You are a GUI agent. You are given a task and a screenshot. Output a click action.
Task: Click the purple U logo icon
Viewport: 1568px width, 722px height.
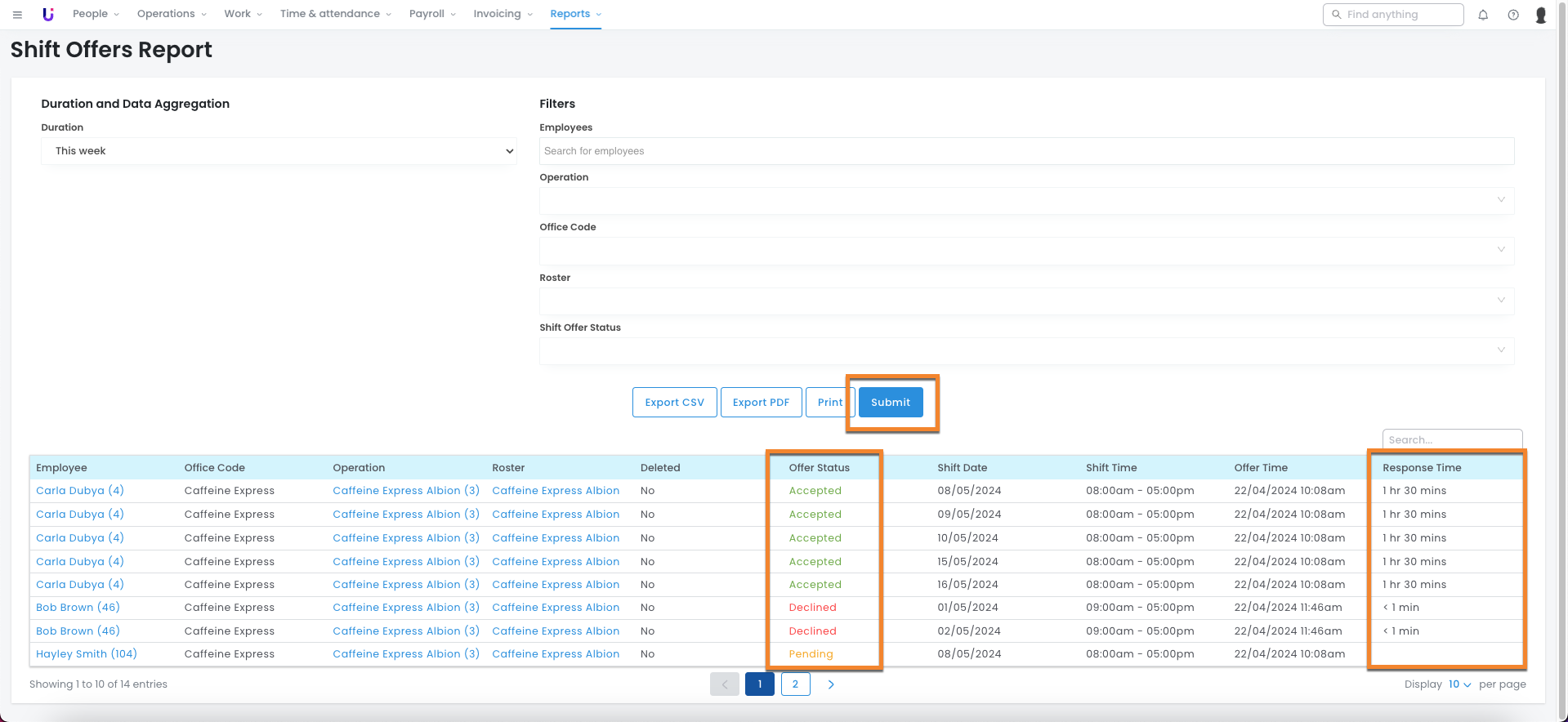(x=48, y=15)
